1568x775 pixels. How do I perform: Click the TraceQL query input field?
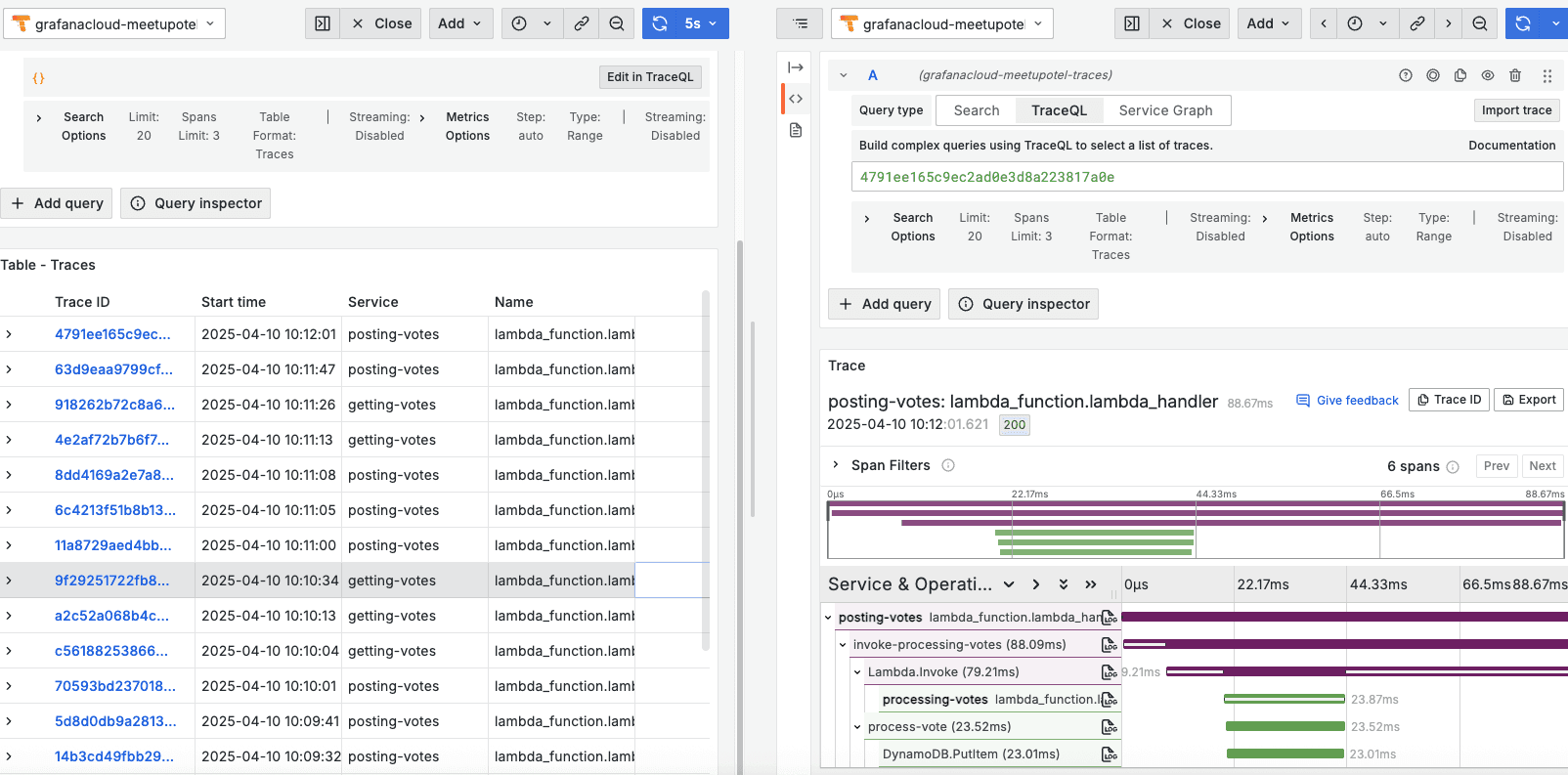1206,177
